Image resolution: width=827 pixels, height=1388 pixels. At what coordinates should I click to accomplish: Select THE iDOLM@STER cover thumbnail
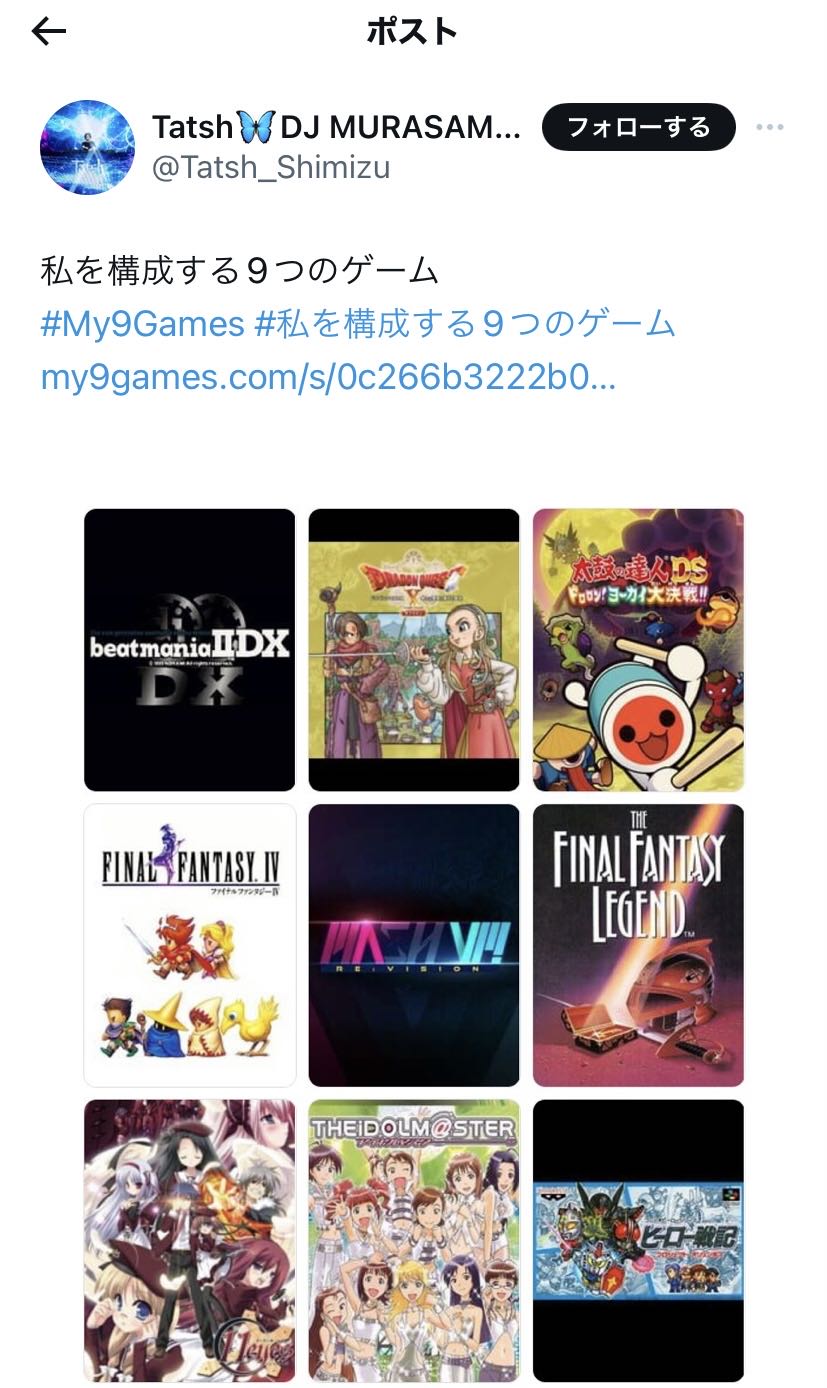tap(414, 1241)
